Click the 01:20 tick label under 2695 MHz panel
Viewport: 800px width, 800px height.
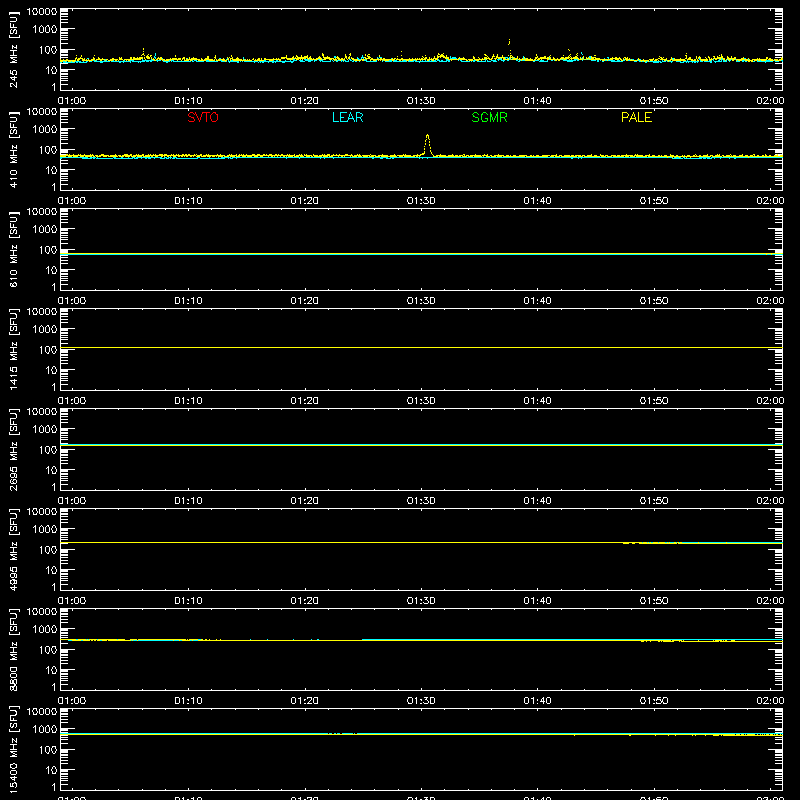[x=305, y=501]
